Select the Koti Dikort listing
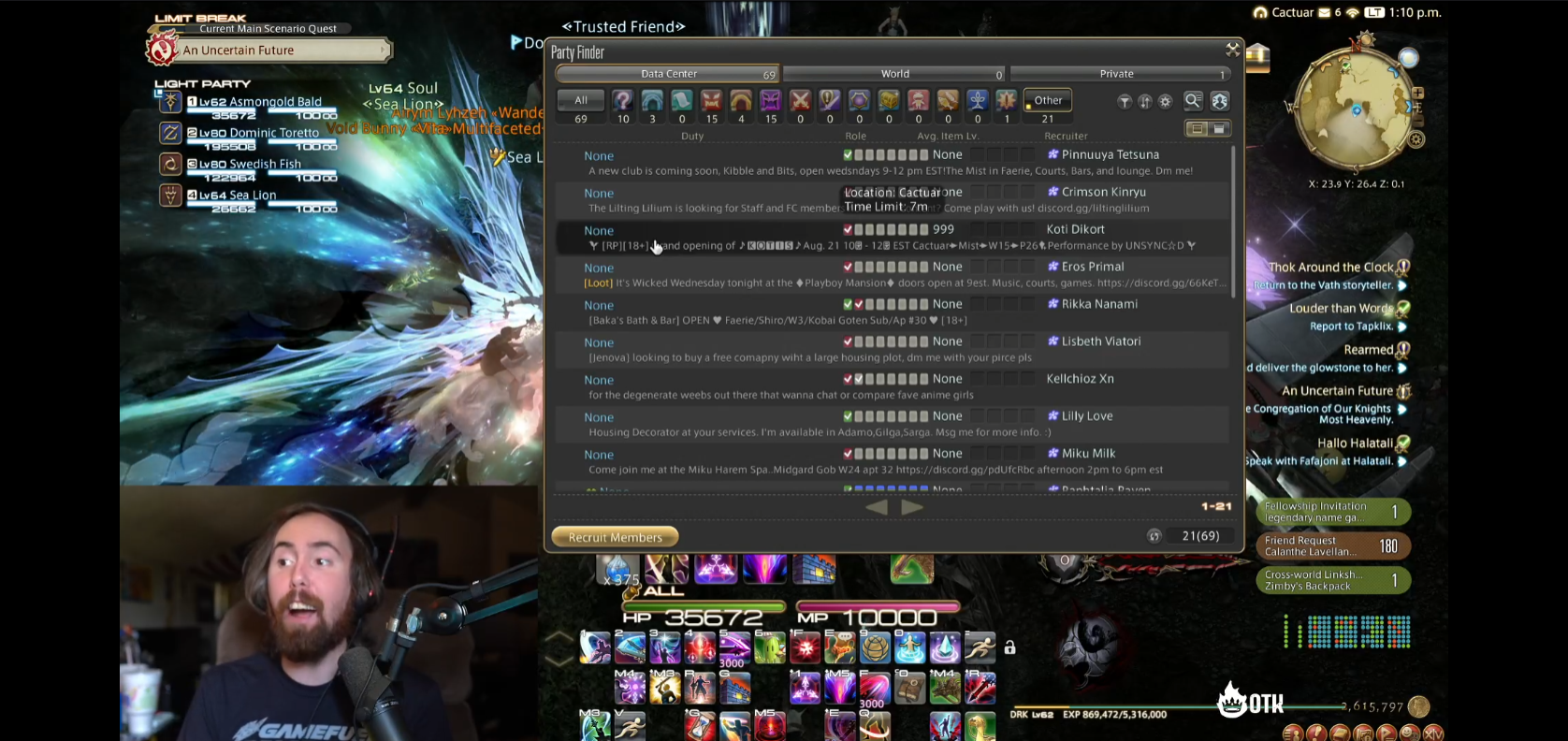1568x741 pixels. [x=892, y=238]
